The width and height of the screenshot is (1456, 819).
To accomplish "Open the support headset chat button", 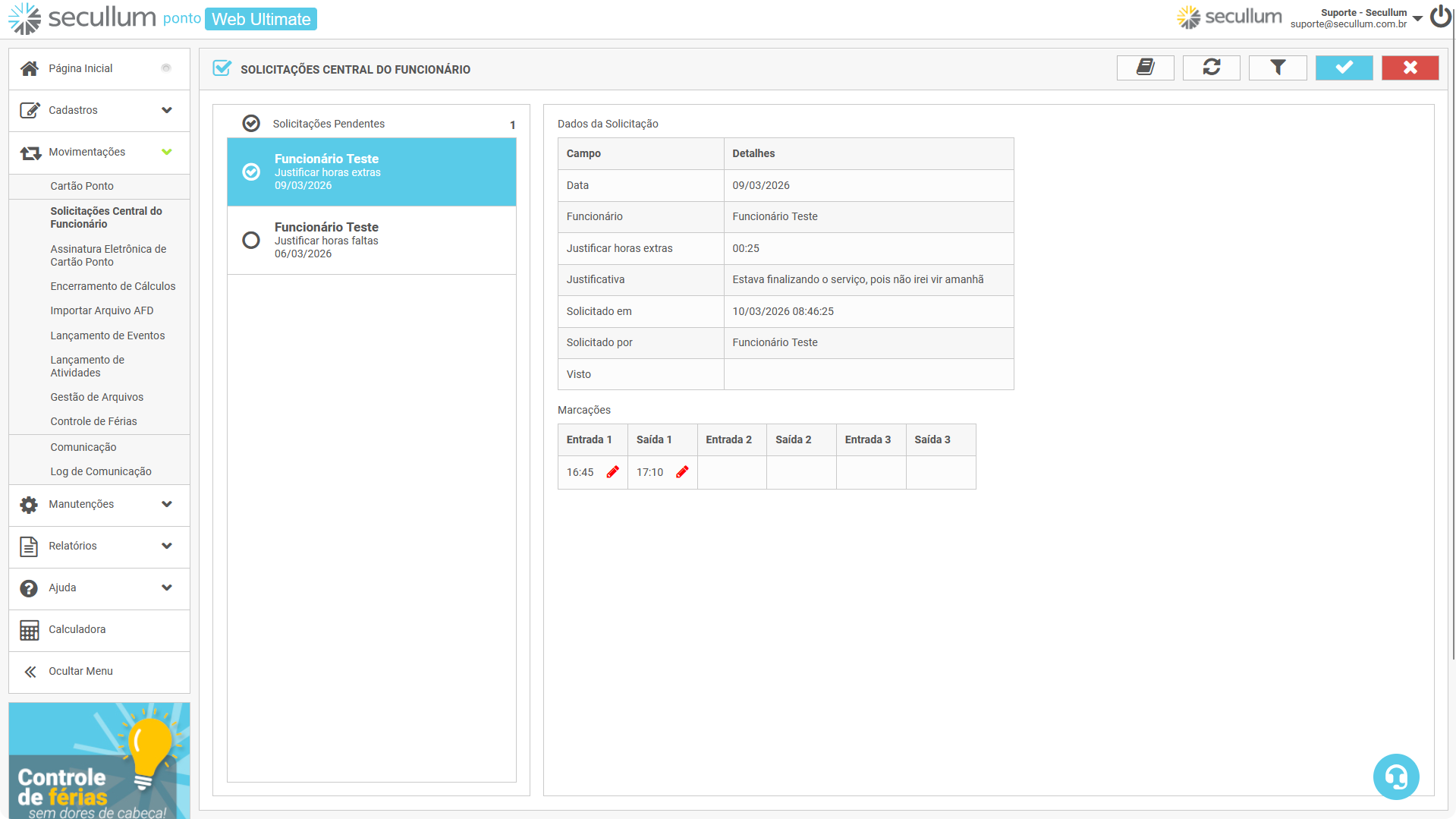I will 1395,776.
